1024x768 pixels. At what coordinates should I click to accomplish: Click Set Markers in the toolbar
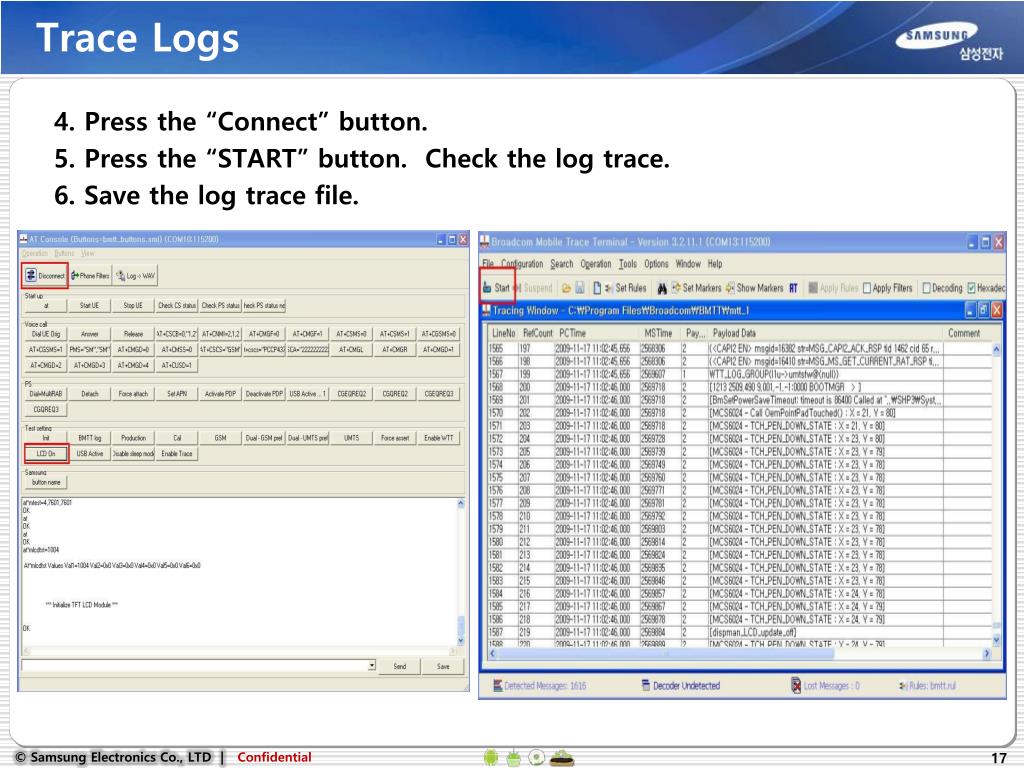(x=696, y=288)
